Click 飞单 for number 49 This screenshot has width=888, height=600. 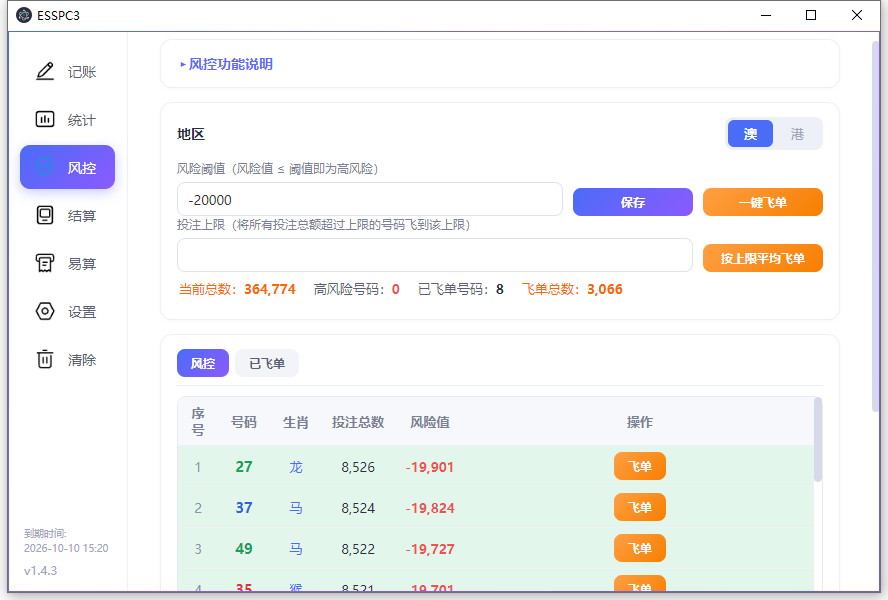[x=639, y=548]
